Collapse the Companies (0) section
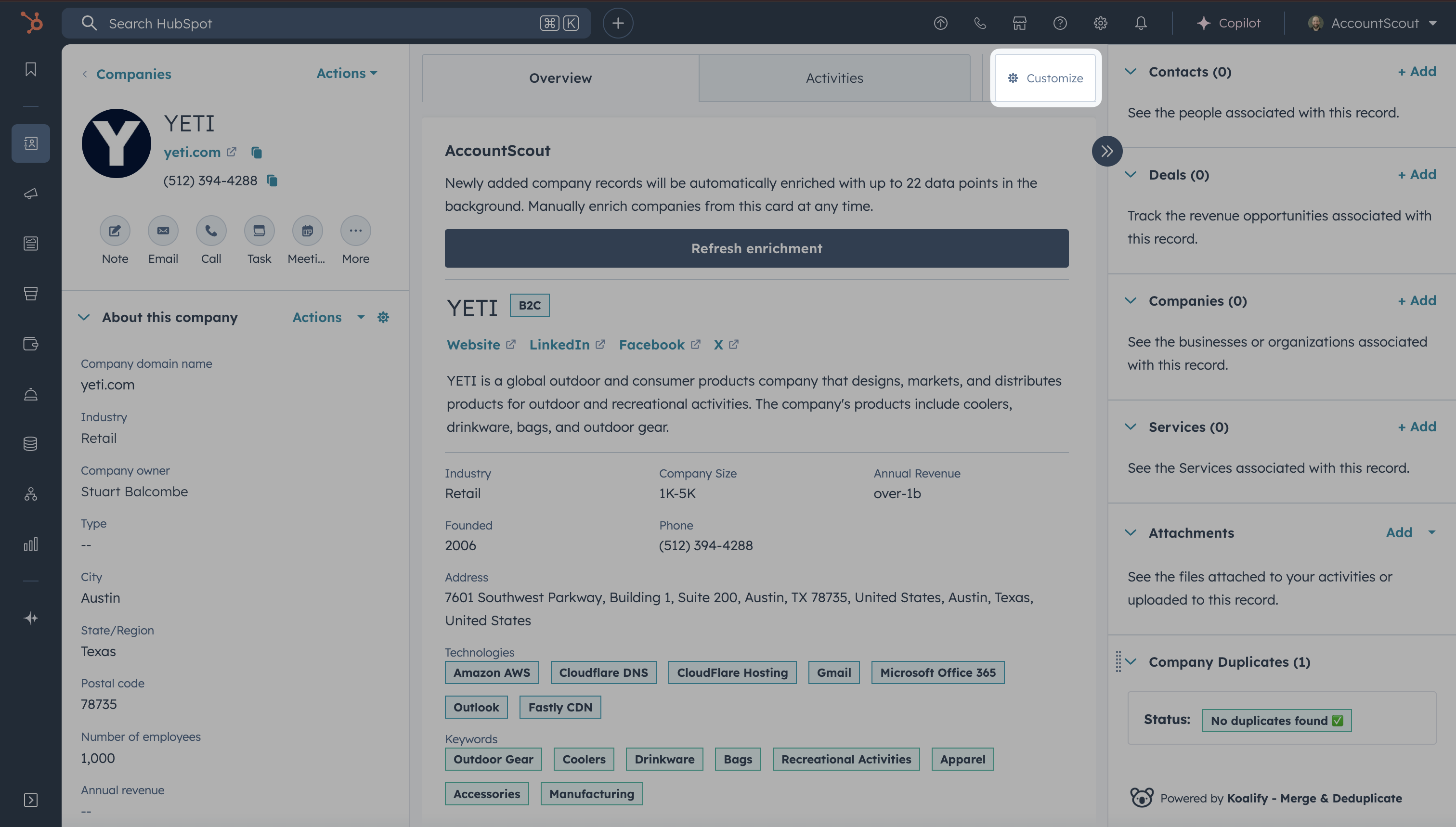The width and height of the screenshot is (1456, 827). [1131, 300]
